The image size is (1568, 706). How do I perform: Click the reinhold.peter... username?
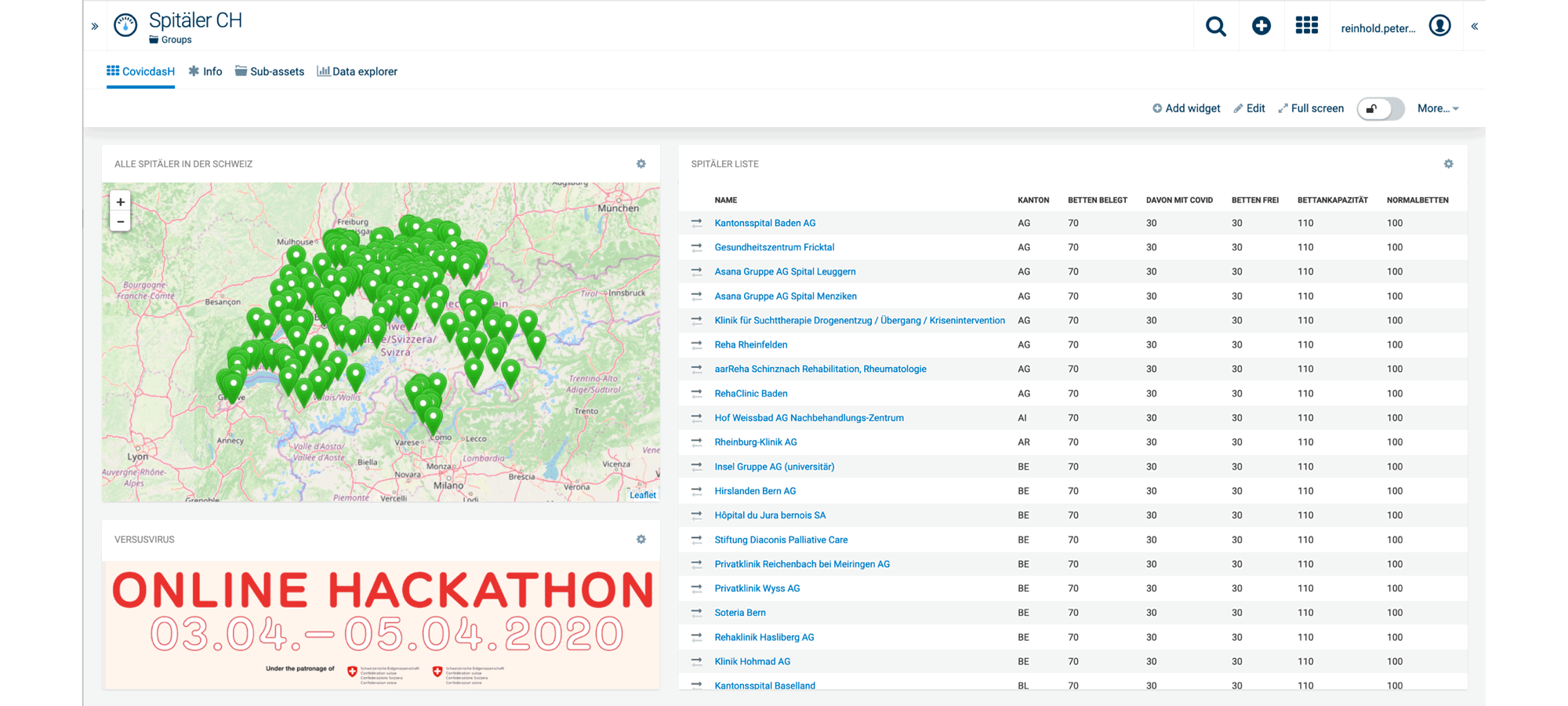tap(1378, 28)
